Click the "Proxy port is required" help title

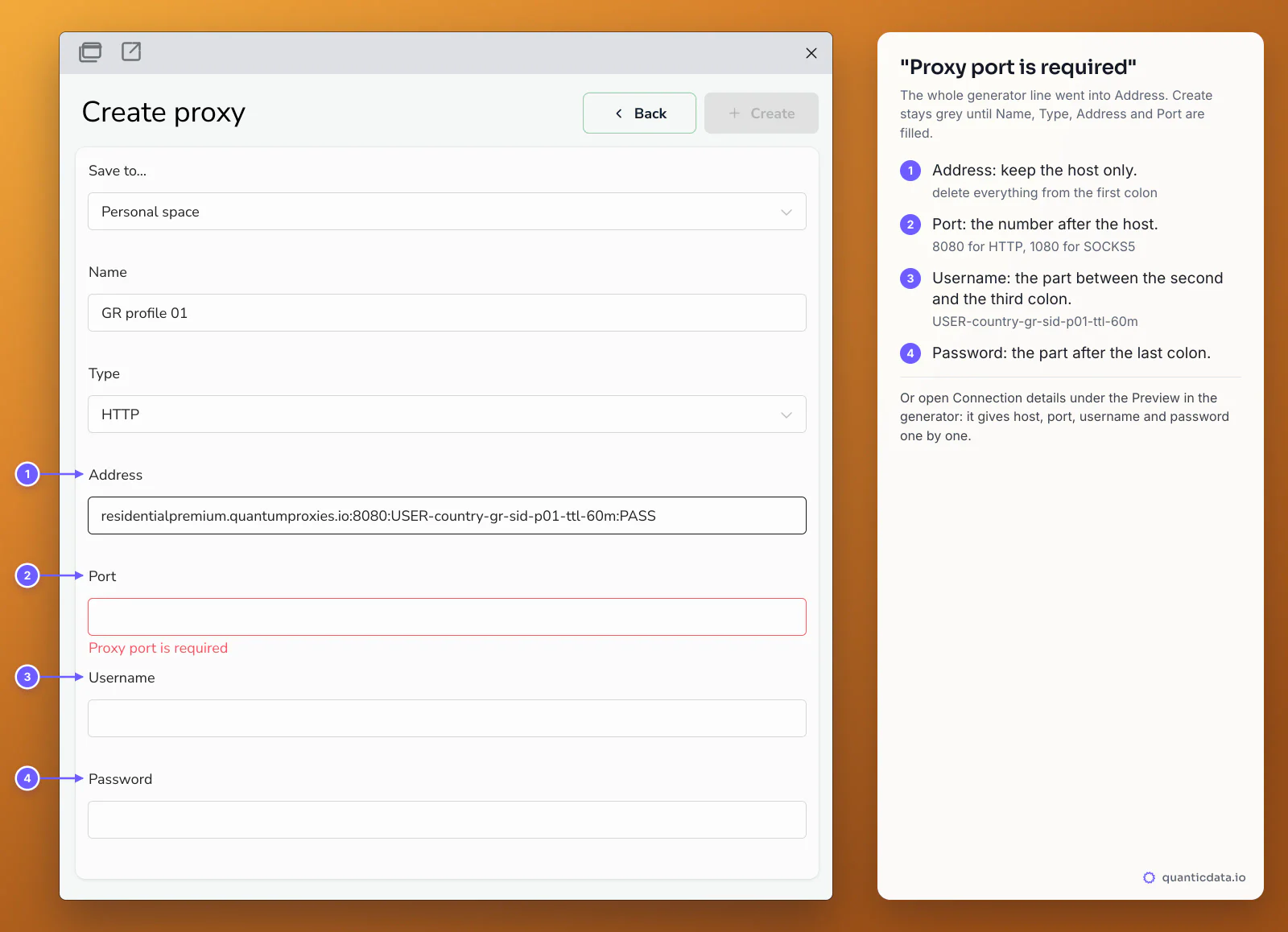(1018, 67)
